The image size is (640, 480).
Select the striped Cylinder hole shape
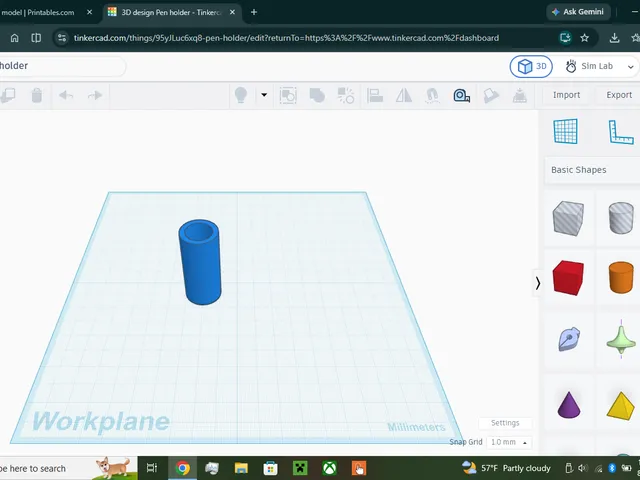621,218
